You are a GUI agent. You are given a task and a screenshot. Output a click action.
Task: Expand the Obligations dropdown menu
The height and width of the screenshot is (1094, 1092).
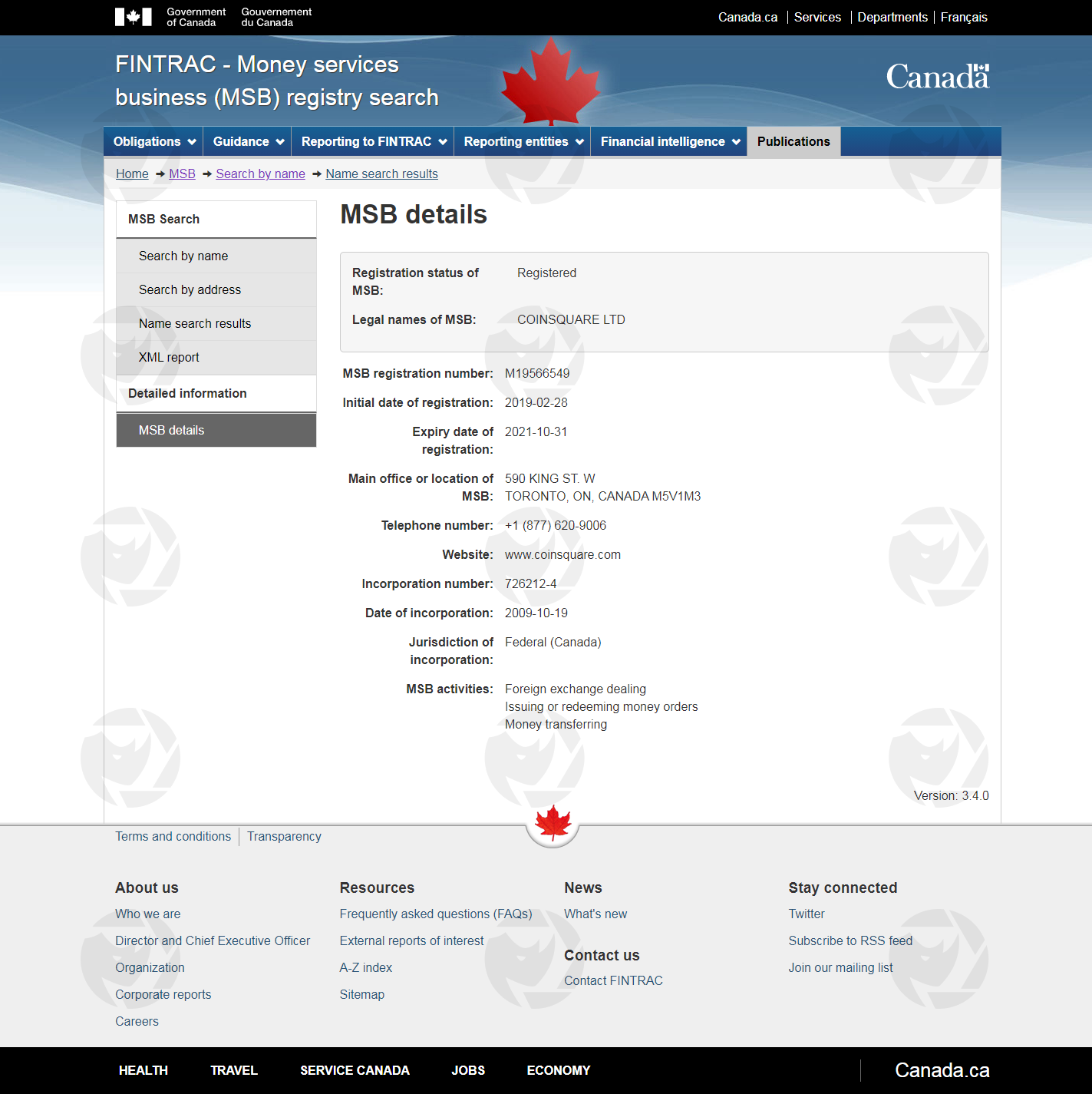tap(153, 141)
